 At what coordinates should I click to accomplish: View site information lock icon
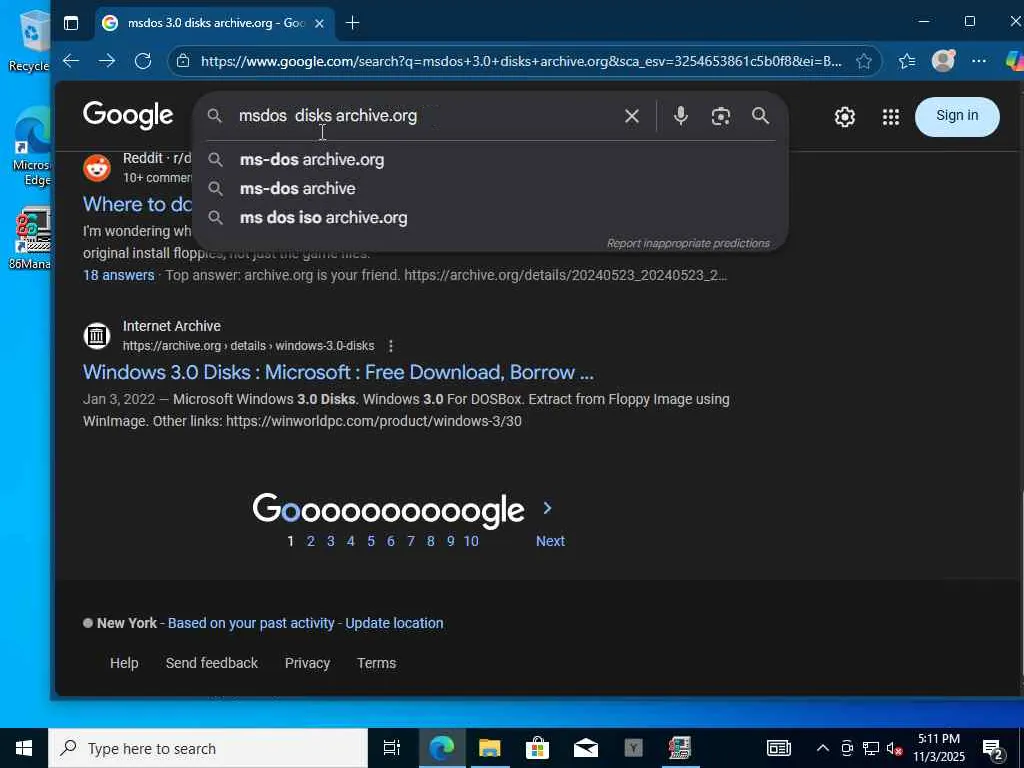[184, 61]
